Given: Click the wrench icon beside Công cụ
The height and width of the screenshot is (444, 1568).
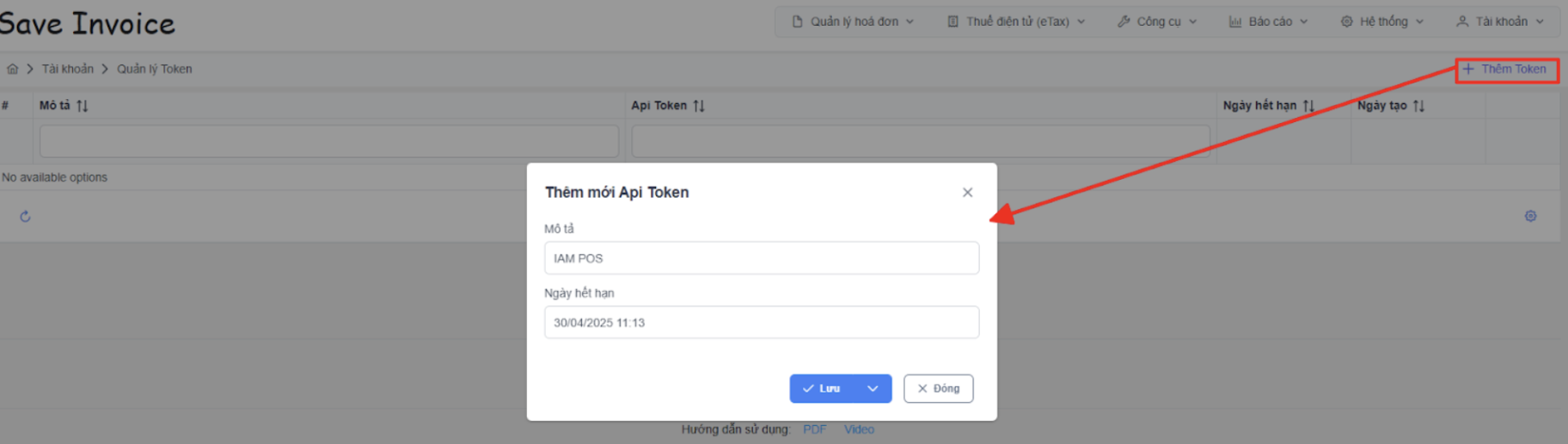Looking at the screenshot, I should click(x=1124, y=22).
